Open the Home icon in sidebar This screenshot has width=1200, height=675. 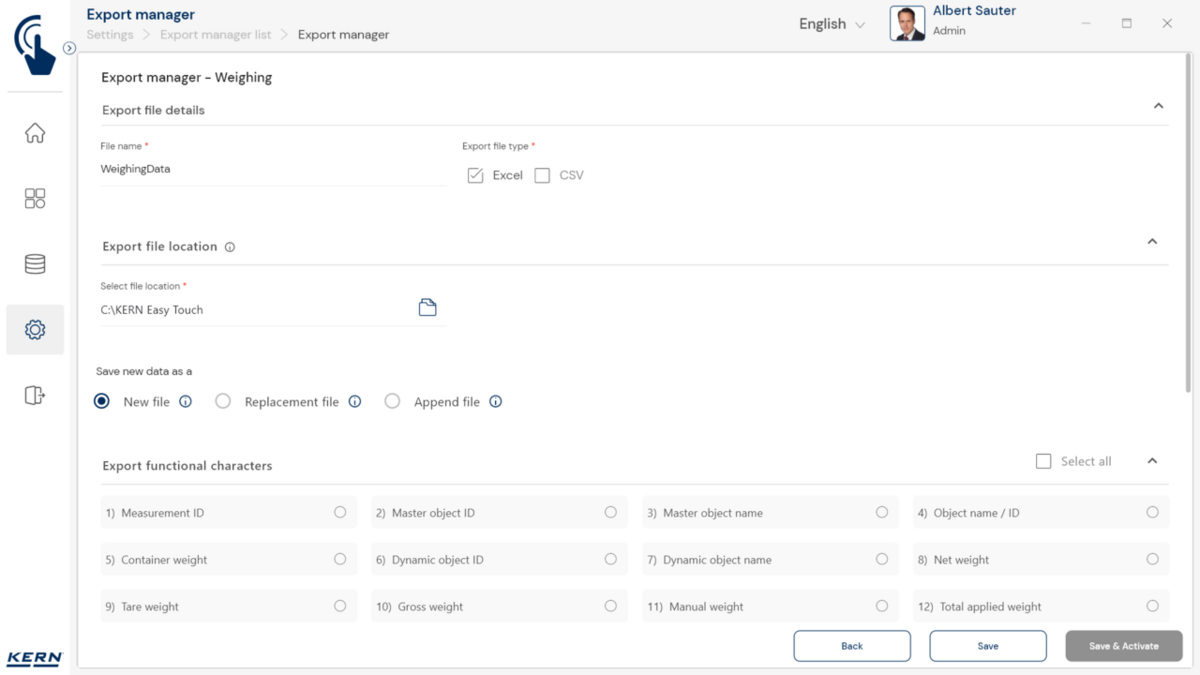(x=35, y=133)
